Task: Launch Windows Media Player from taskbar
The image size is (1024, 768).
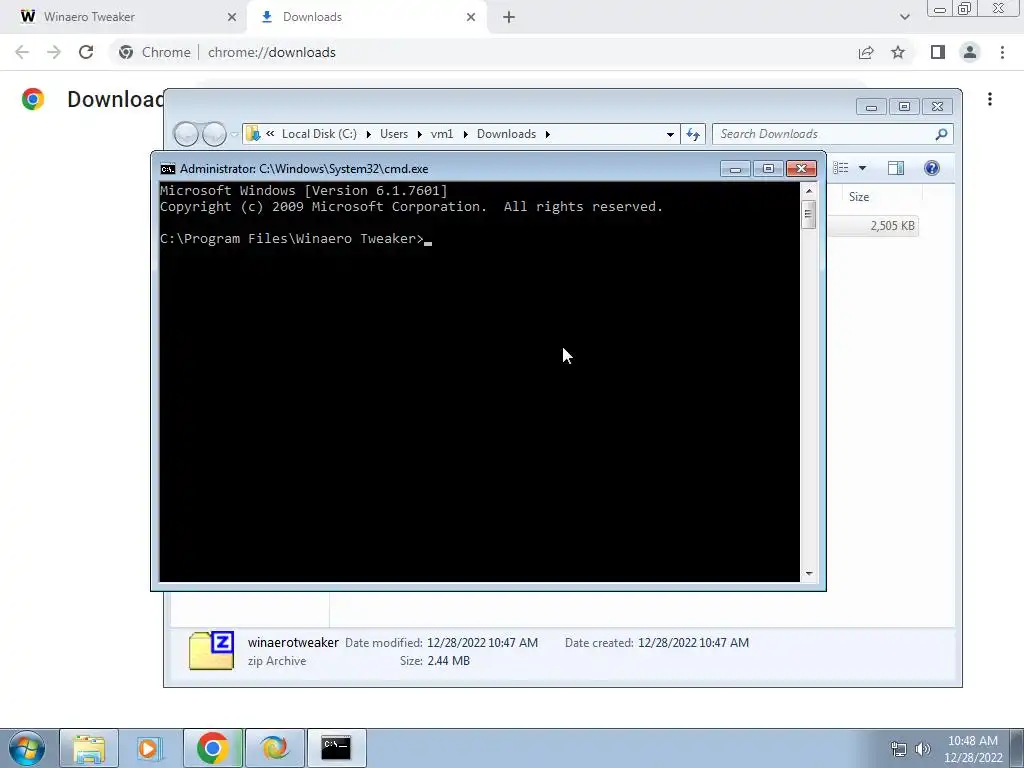Action: [150, 748]
